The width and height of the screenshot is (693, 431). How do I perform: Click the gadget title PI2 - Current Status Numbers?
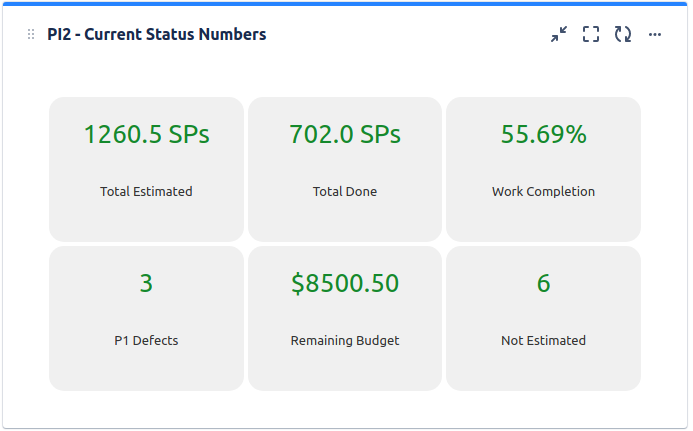point(157,34)
